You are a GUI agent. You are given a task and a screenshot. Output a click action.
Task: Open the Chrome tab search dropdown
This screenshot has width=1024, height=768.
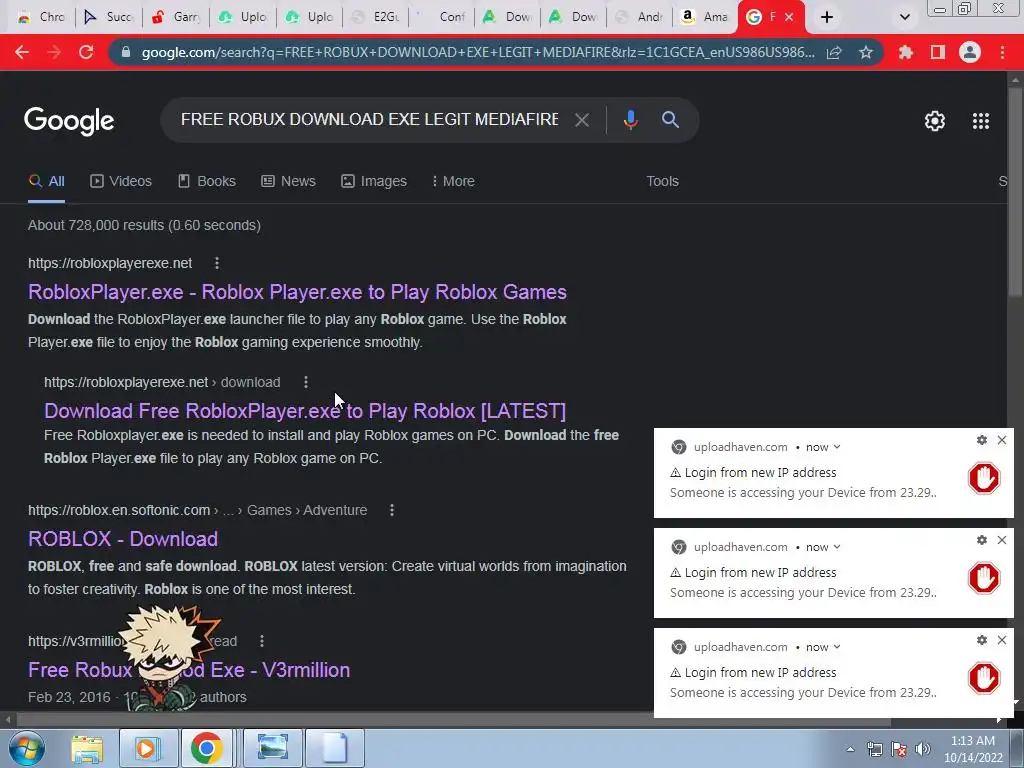pos(904,17)
